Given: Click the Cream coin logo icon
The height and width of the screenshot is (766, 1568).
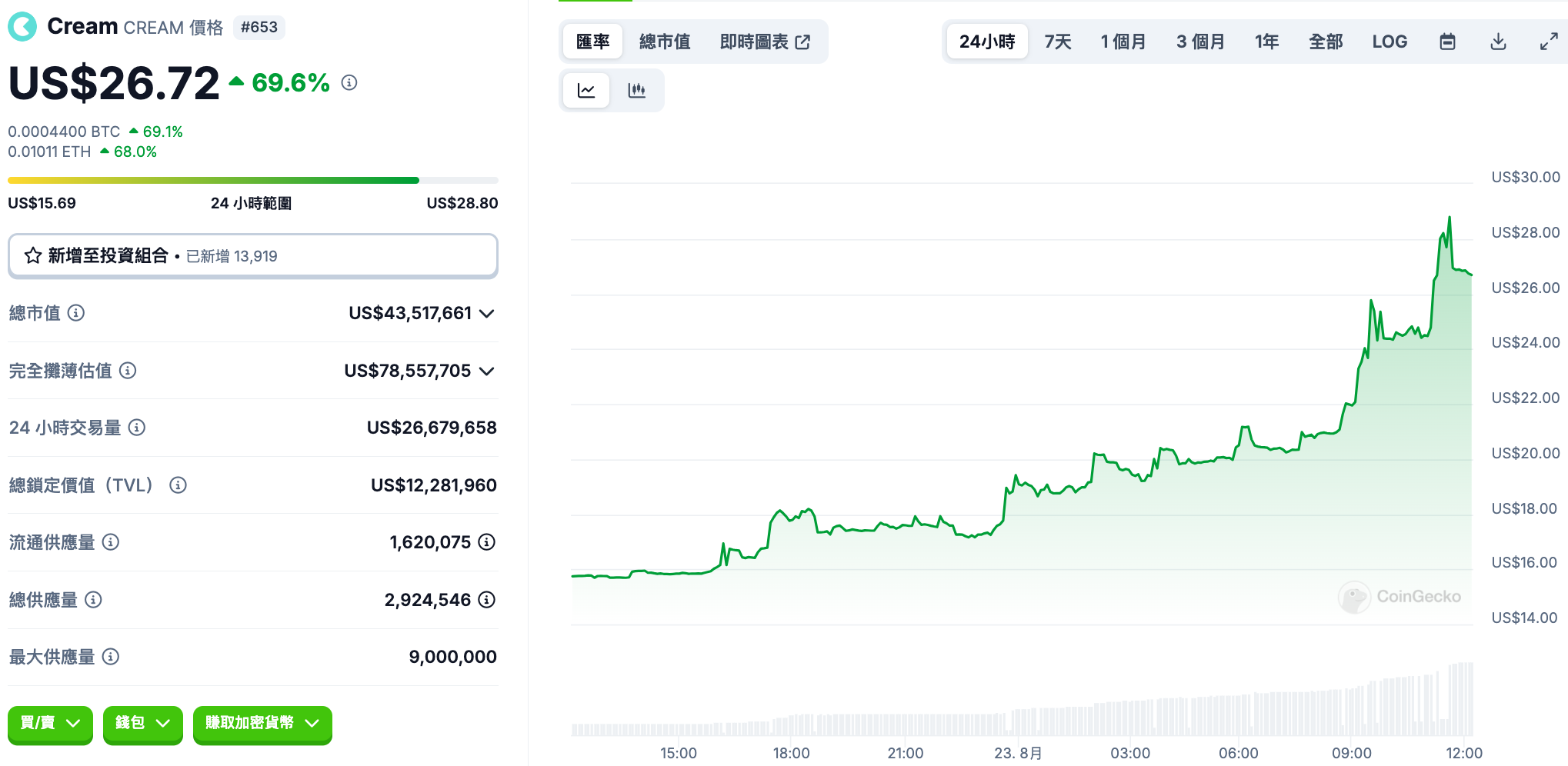Looking at the screenshot, I should click(x=22, y=27).
